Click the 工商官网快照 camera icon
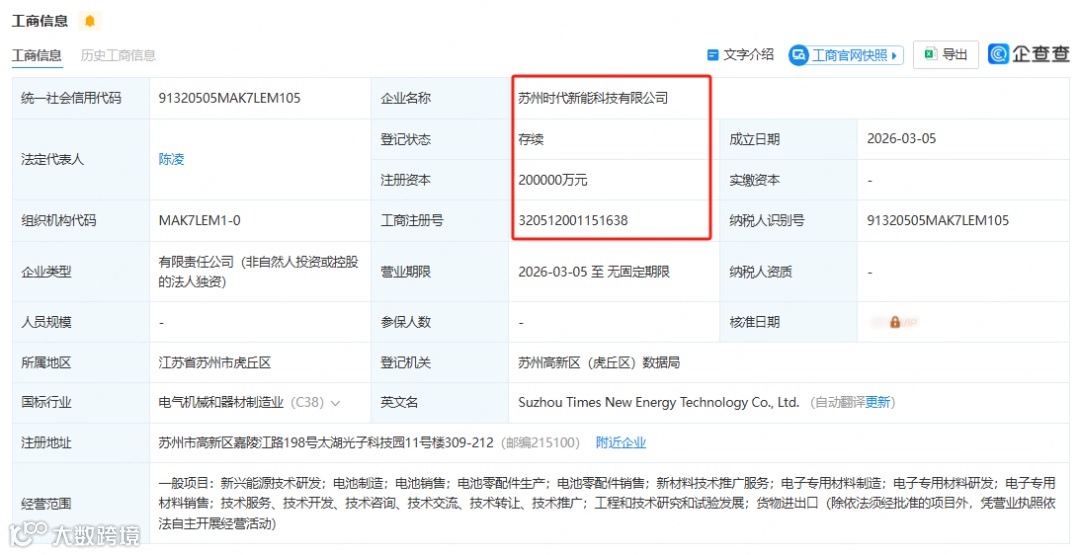 click(x=799, y=55)
